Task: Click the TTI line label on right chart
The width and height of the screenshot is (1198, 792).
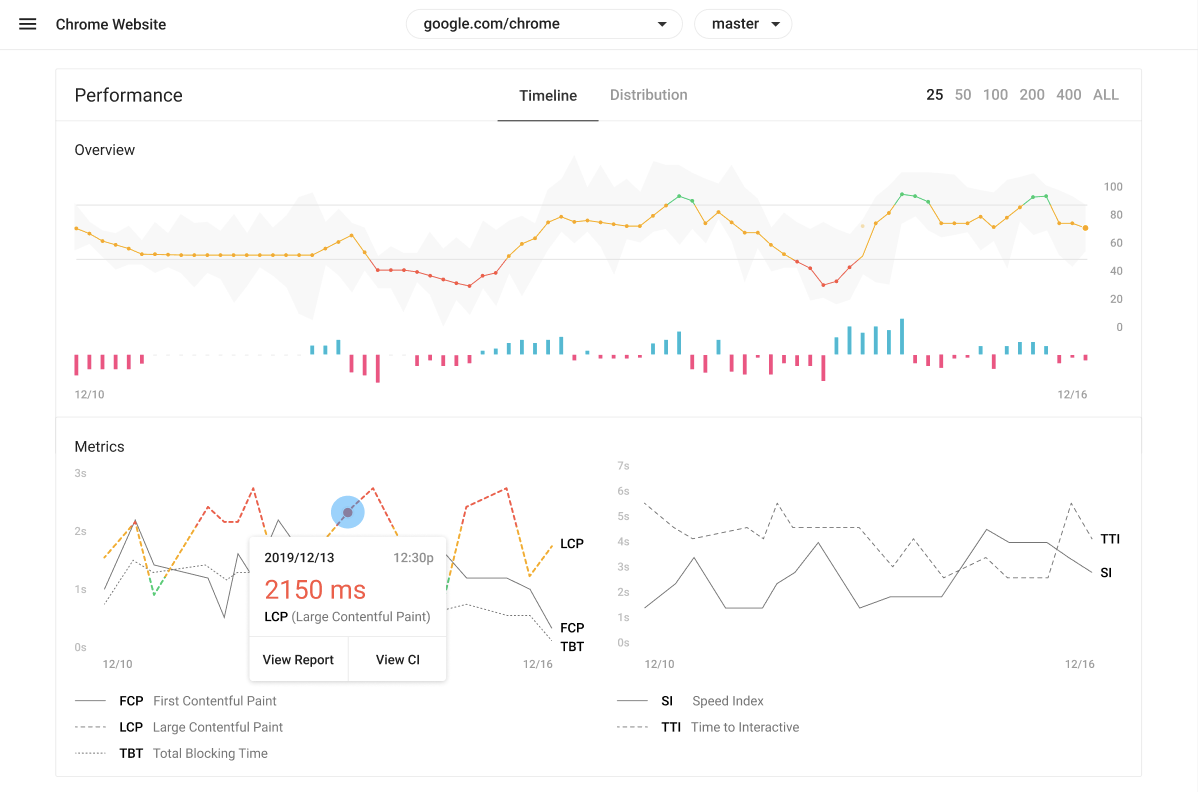Action: point(1109,539)
